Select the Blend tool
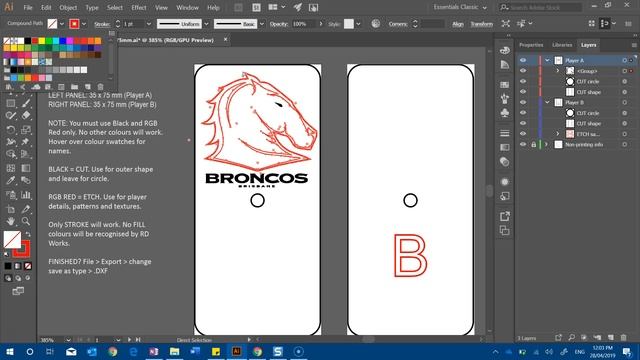 point(26,180)
